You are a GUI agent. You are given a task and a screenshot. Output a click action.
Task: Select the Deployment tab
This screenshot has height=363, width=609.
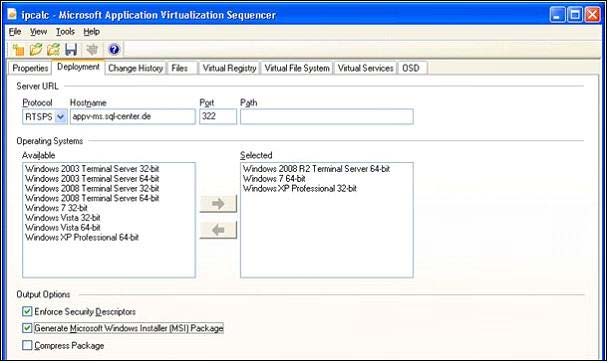point(78,67)
